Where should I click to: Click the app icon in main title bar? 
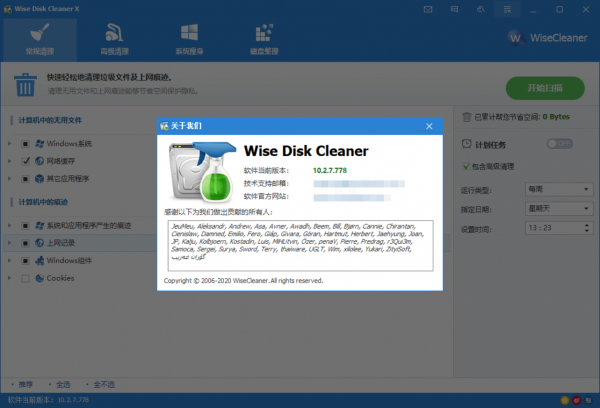pos(8,9)
